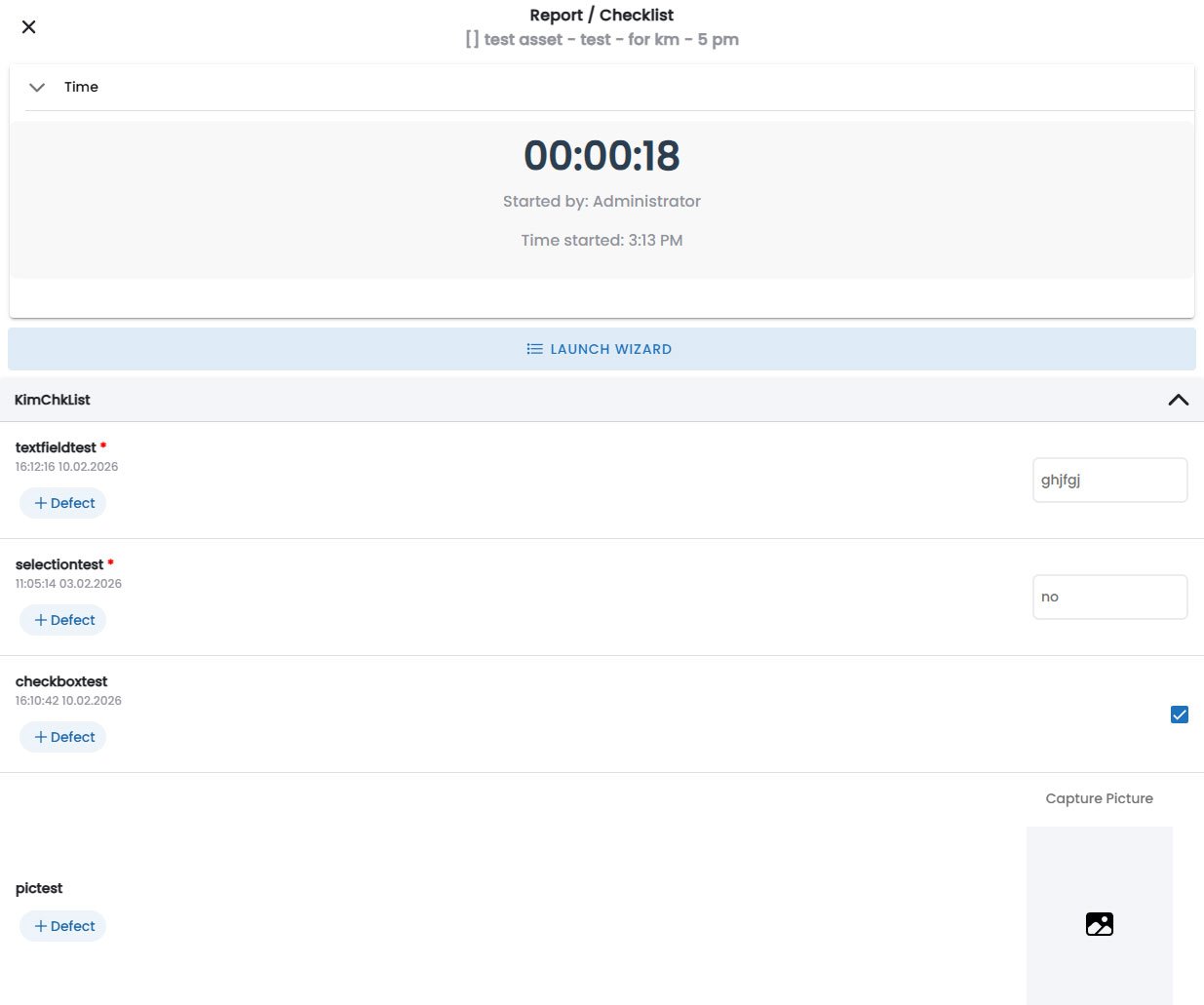1204x1005 pixels.
Task: Add a defect for selectiontest
Action: click(x=63, y=620)
